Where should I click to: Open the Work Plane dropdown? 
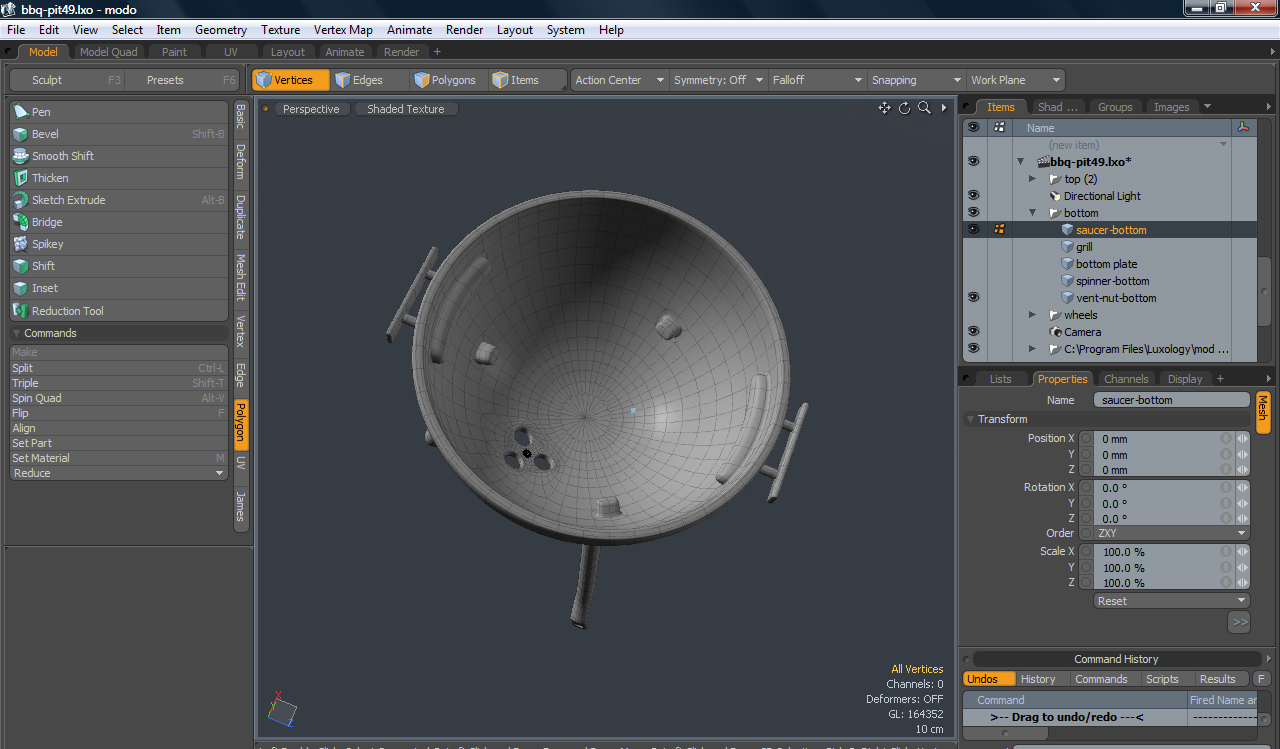click(x=1015, y=80)
